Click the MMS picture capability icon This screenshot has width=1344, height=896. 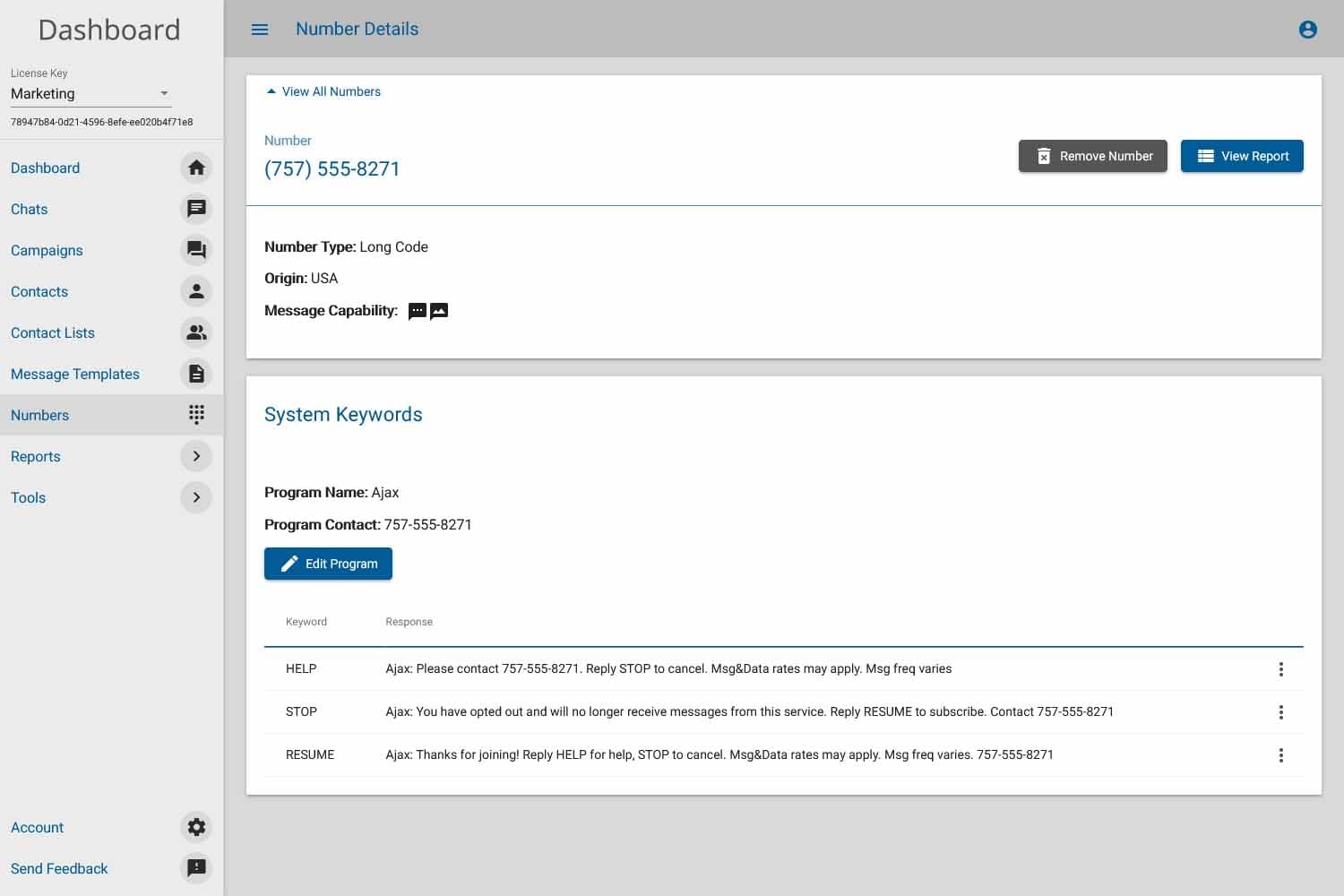coord(439,311)
